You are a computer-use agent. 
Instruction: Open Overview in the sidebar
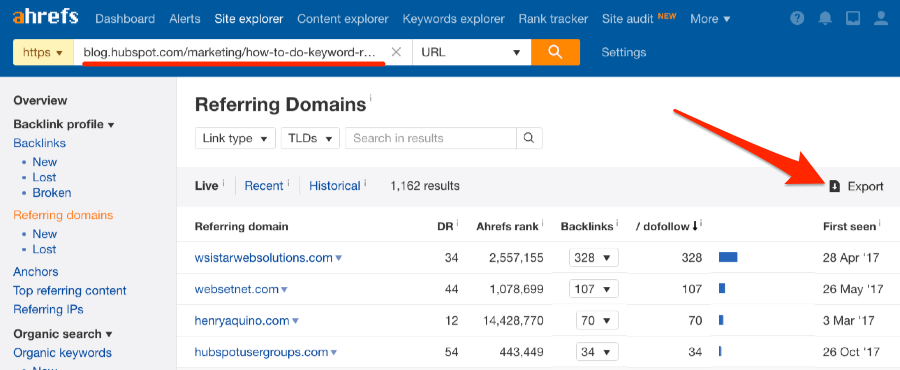(40, 100)
